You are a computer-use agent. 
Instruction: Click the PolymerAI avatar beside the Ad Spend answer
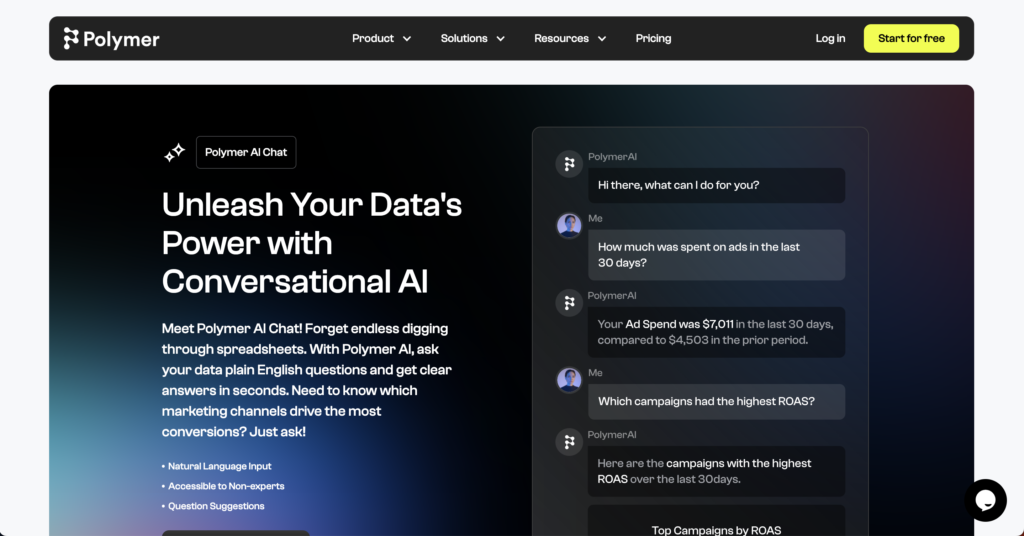tap(569, 302)
